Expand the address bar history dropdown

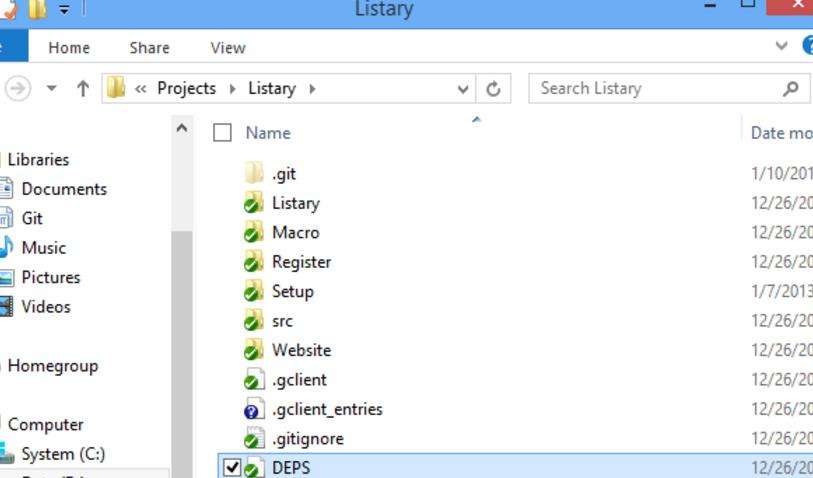(463, 89)
